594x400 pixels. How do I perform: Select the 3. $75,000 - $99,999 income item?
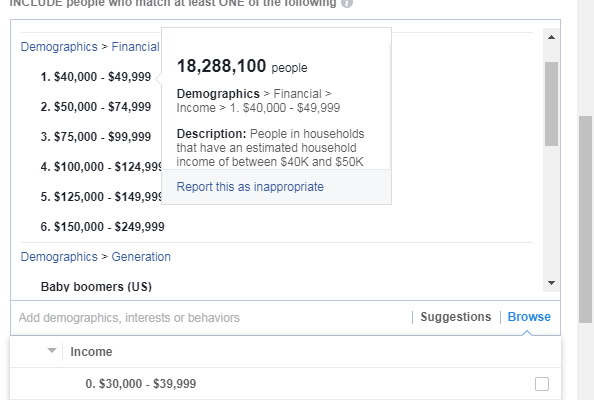96,136
